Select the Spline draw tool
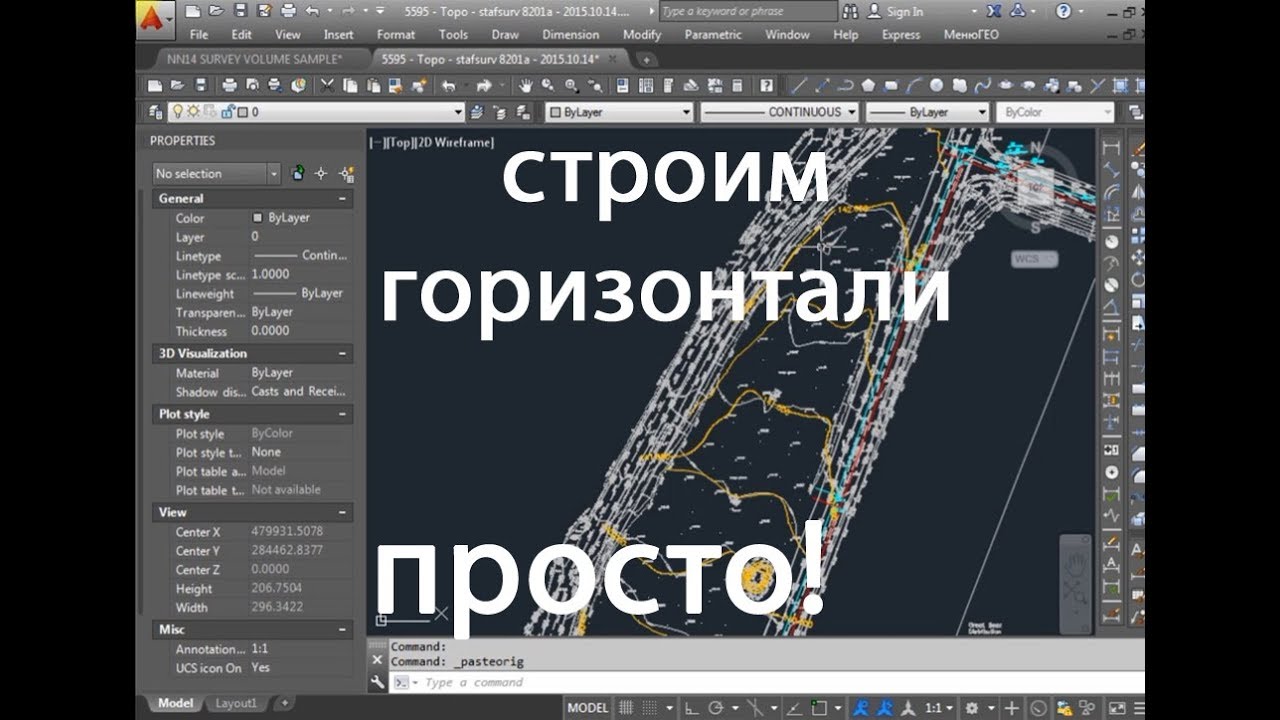 982,86
